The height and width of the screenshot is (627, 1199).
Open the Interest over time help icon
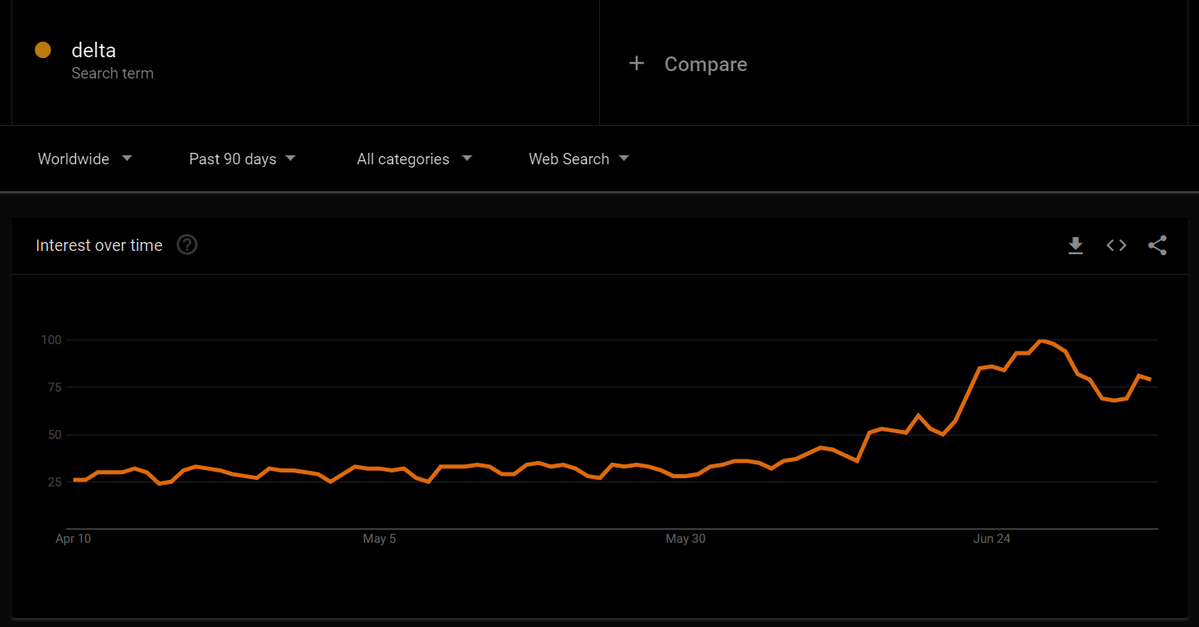click(187, 245)
